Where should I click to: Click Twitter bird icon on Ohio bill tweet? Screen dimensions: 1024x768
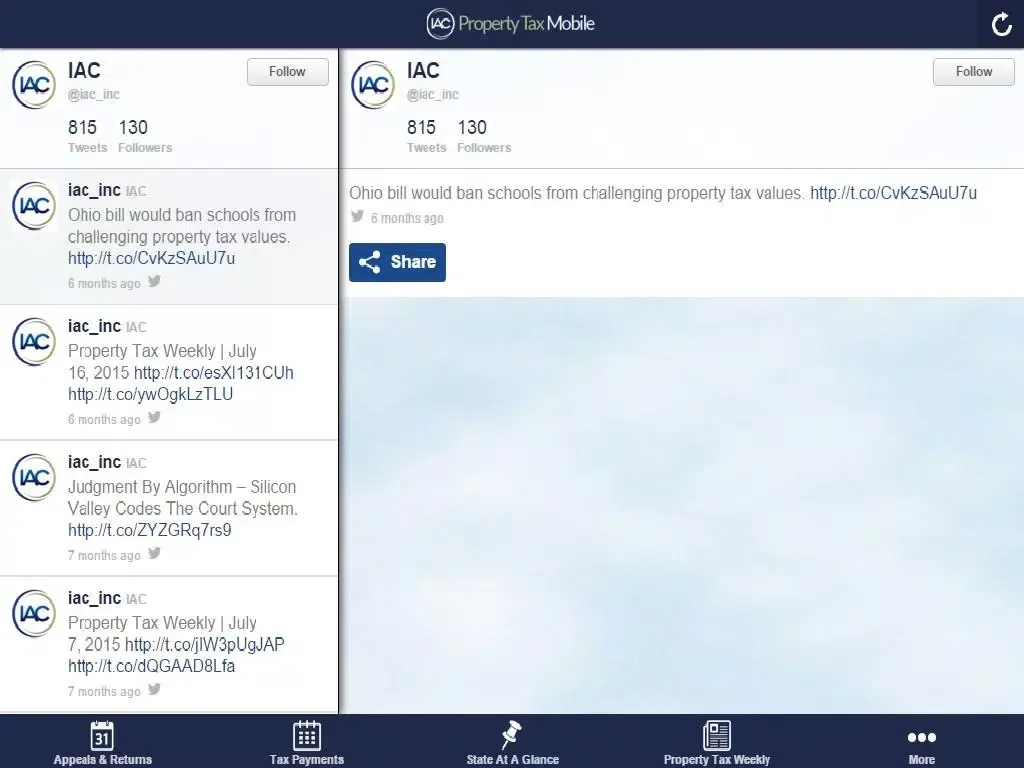pos(154,281)
